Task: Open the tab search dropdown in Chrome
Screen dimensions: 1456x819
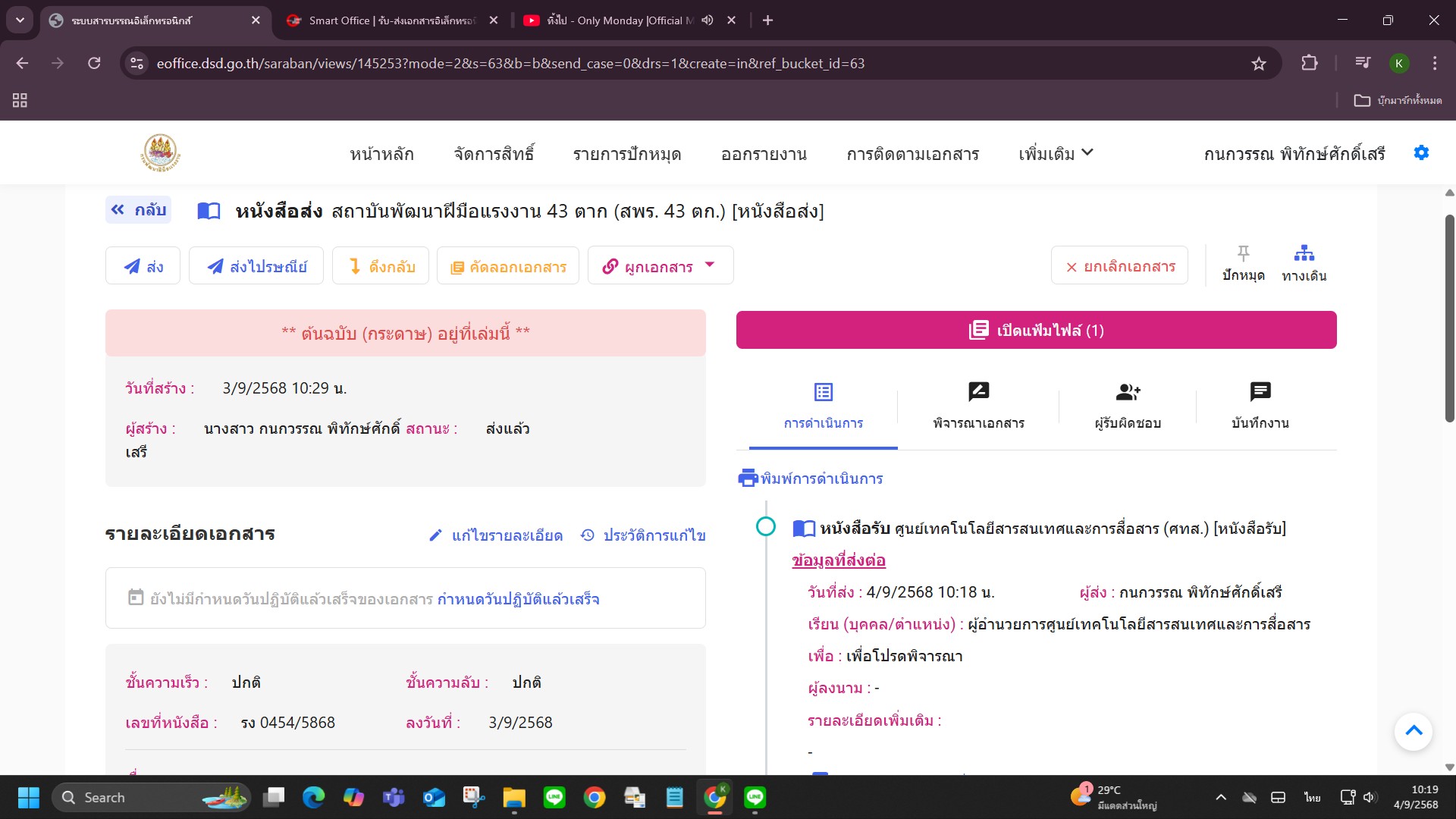Action: point(20,20)
